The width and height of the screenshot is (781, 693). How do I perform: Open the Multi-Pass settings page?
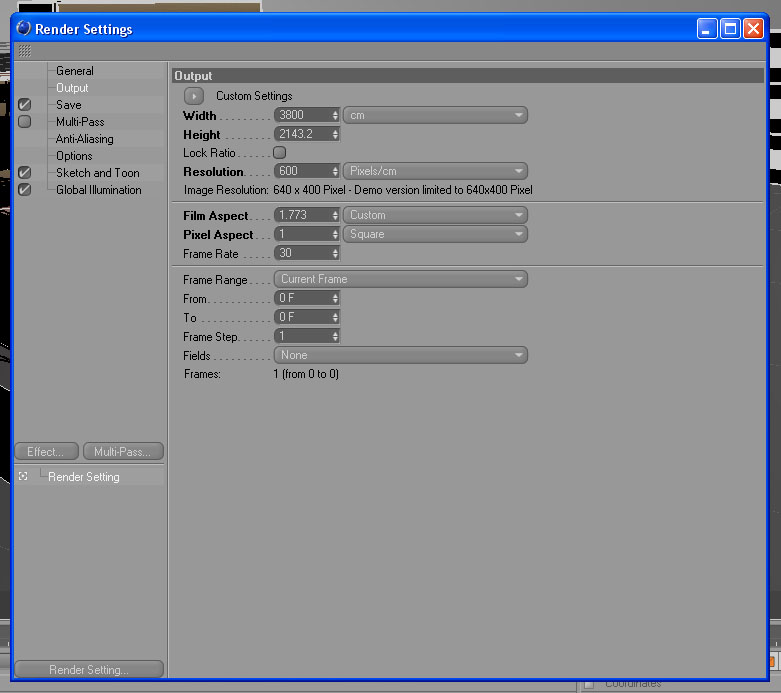(80, 122)
